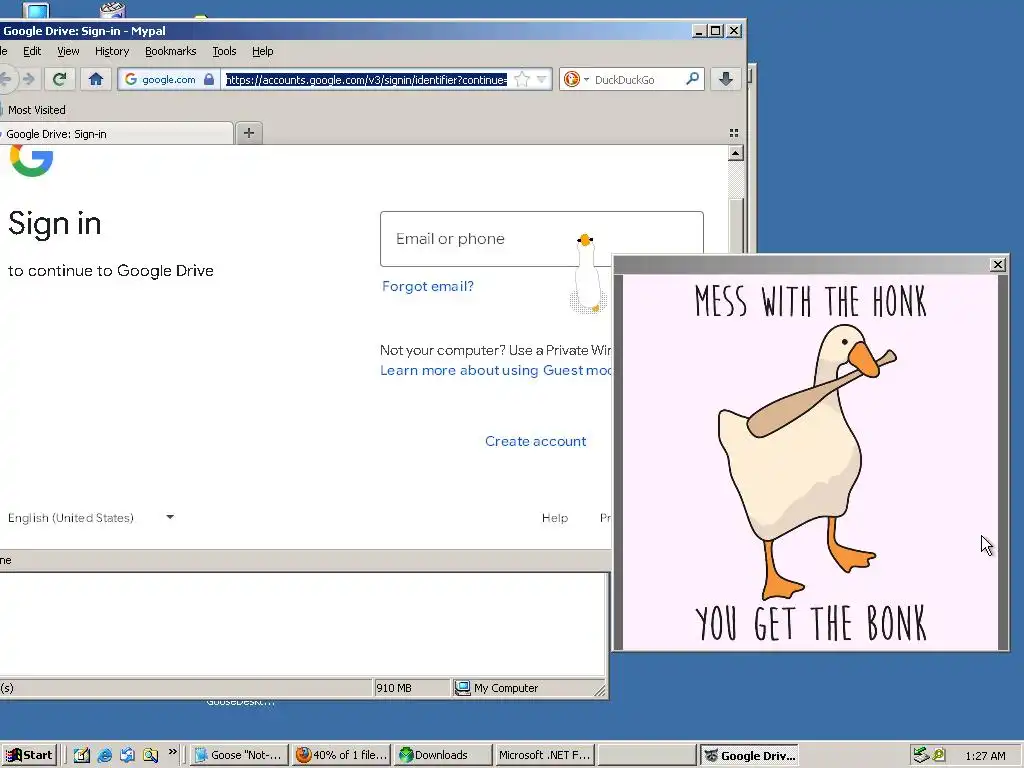
Task: Open the English (United States) language dropdown
Action: [x=91, y=518]
